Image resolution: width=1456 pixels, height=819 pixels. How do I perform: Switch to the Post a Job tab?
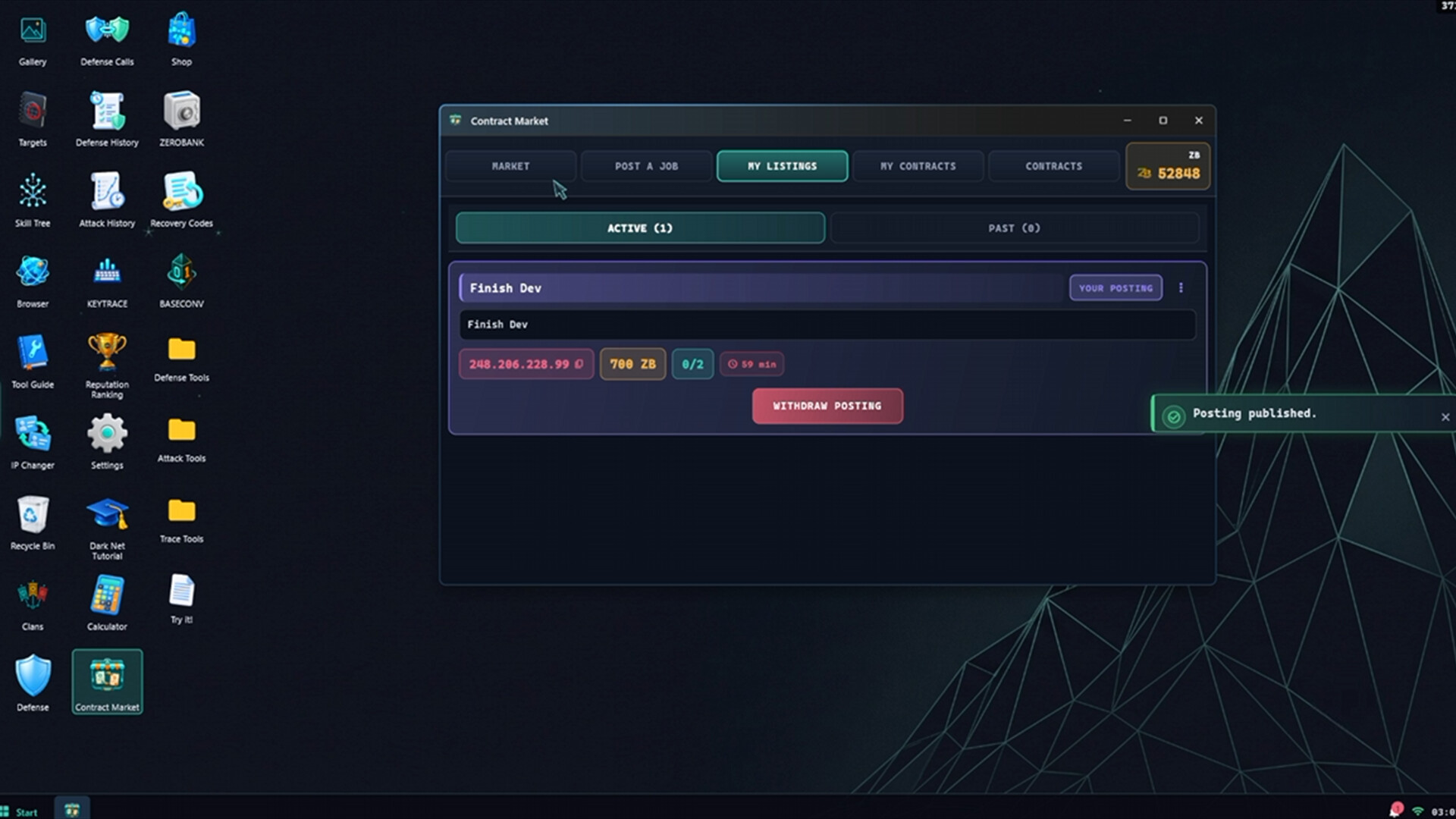[x=646, y=166]
